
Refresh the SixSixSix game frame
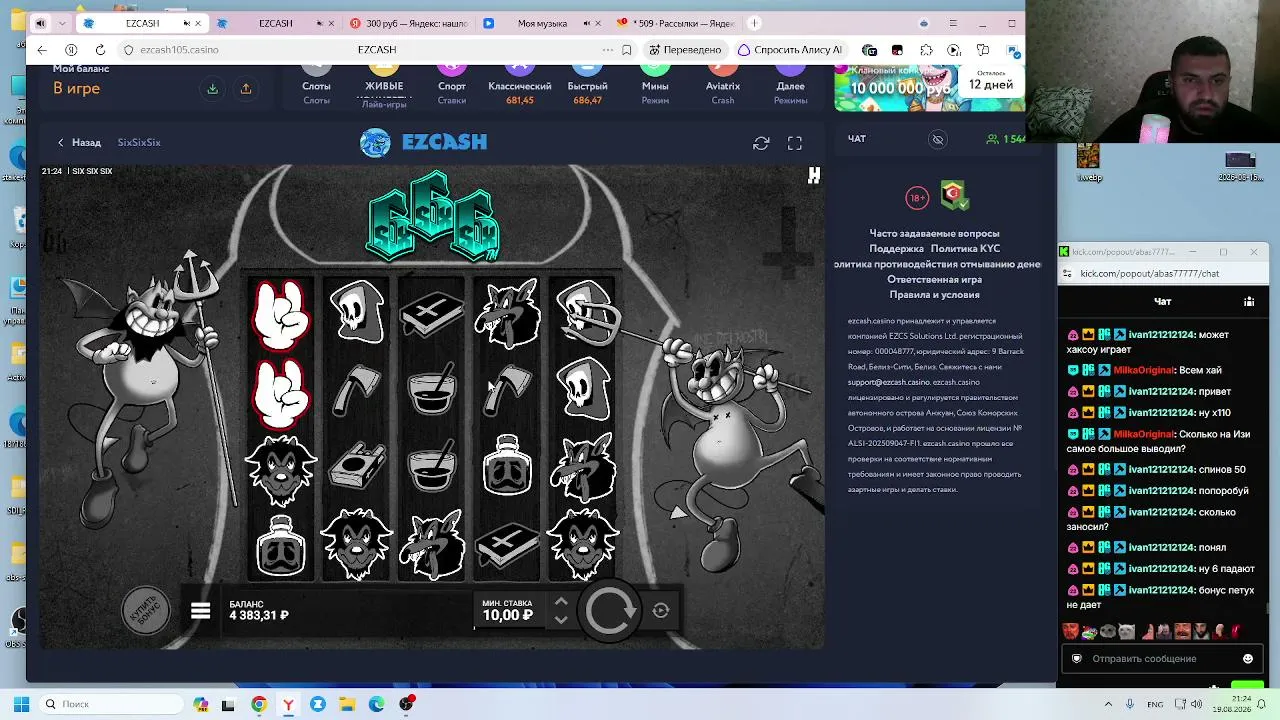click(761, 143)
